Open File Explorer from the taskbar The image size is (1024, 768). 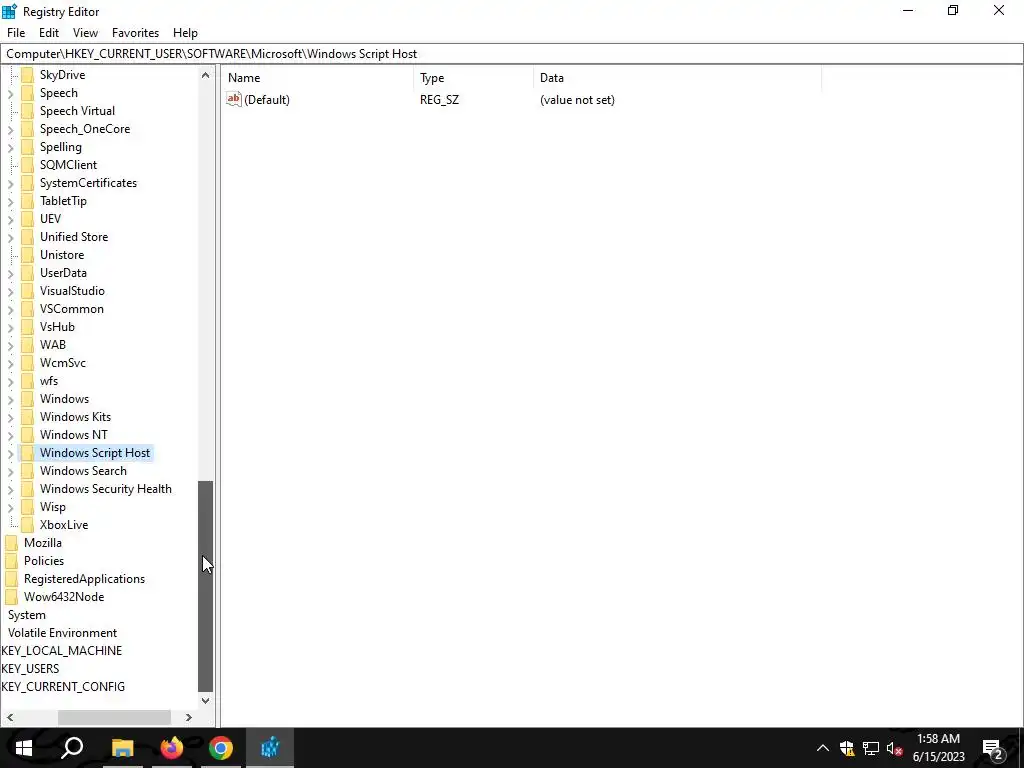[122, 748]
